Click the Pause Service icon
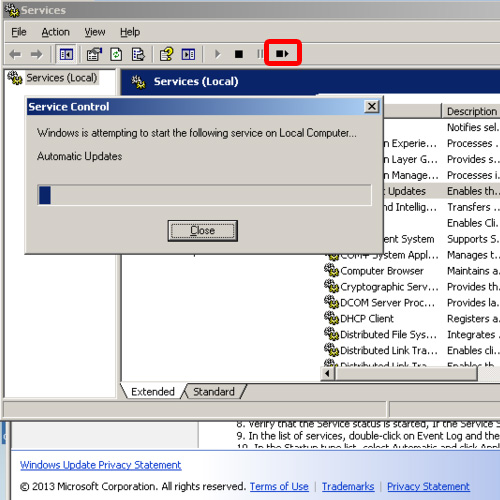Image resolution: width=500 pixels, height=500 pixels. pyautogui.click(x=260, y=54)
